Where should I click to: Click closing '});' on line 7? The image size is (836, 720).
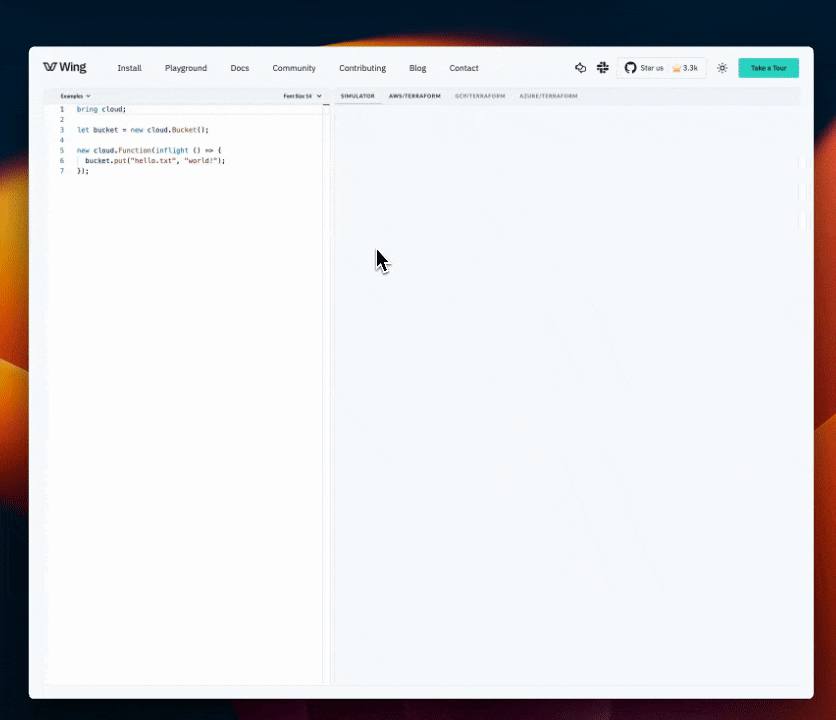pyautogui.click(x=83, y=171)
